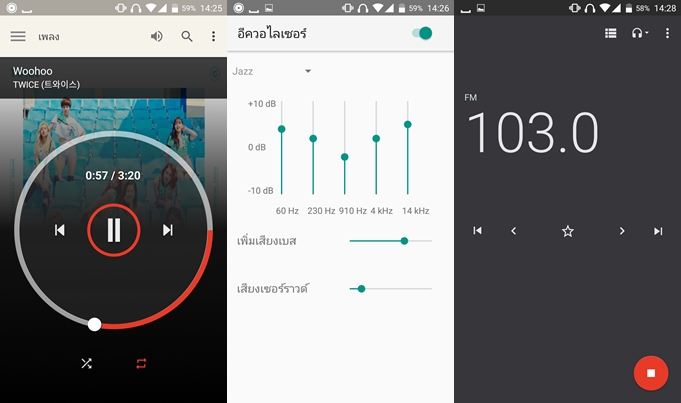Open the FM radio station list
The width and height of the screenshot is (681, 403).
click(611, 34)
